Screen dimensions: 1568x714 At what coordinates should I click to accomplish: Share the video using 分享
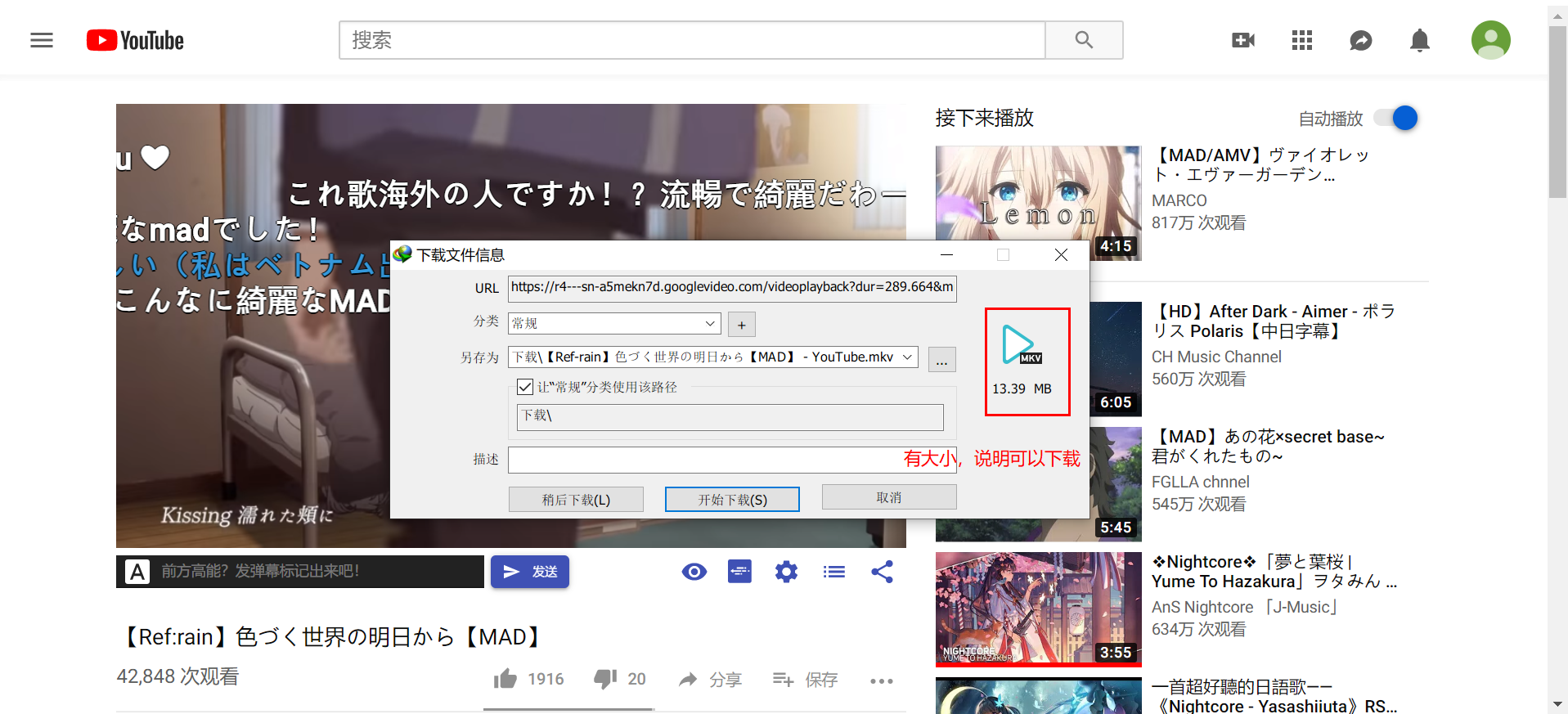tap(710, 680)
